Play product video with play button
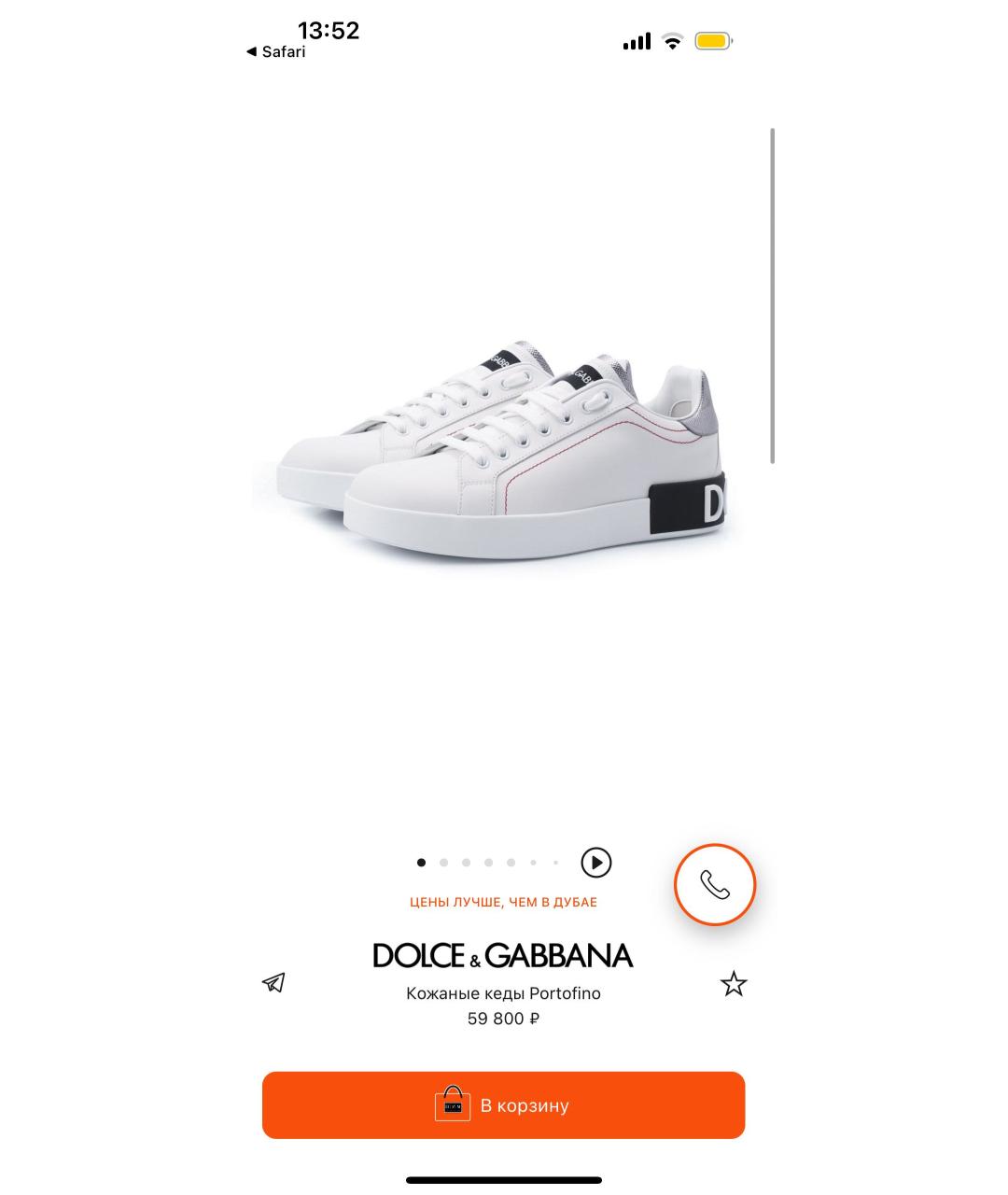The height and width of the screenshot is (1195, 1008). click(x=596, y=863)
